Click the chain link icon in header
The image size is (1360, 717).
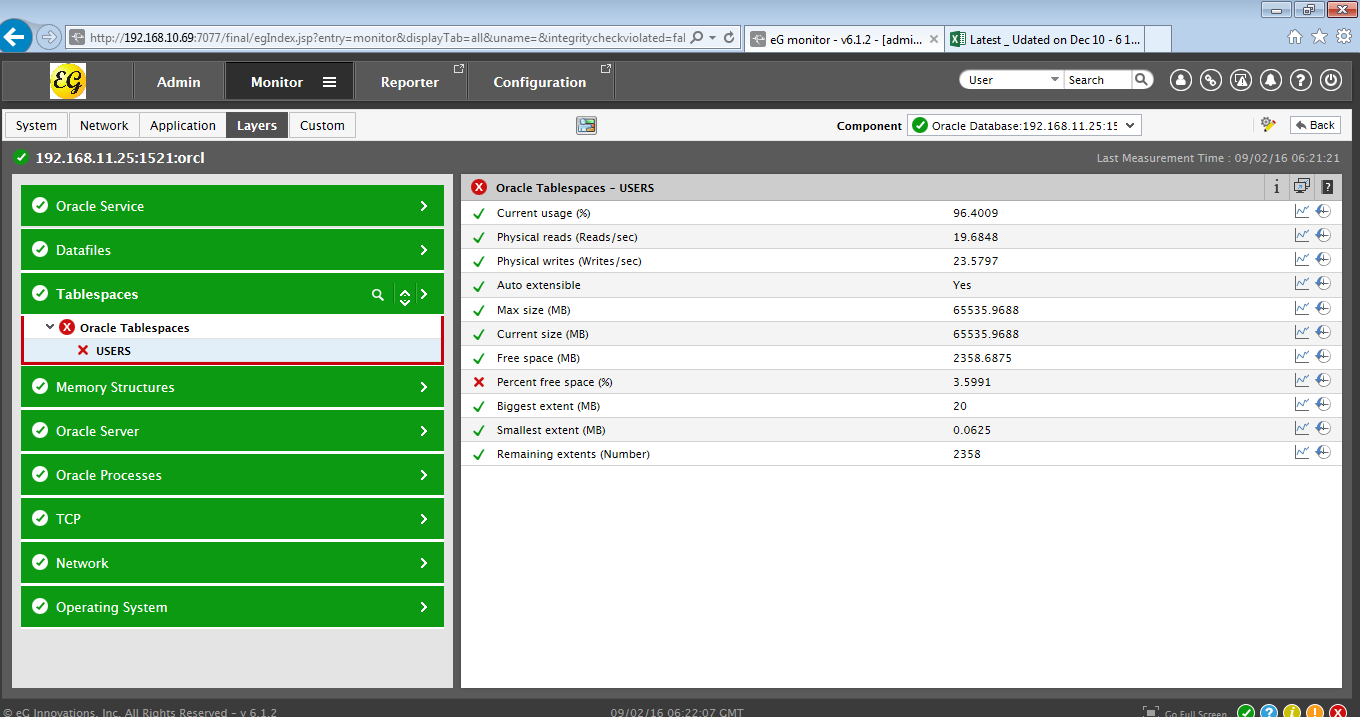point(1211,80)
